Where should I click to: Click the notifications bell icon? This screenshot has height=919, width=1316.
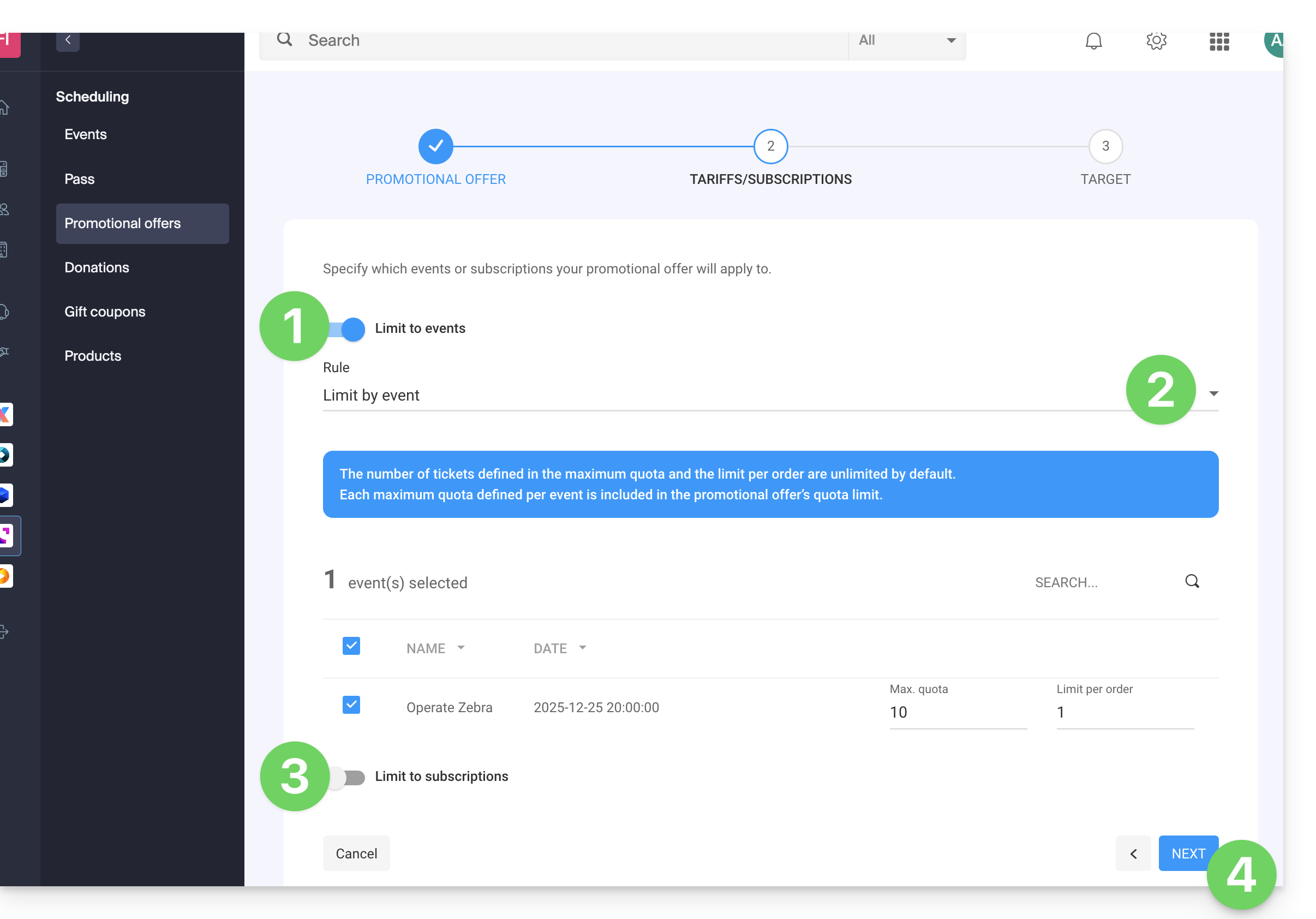[x=1093, y=41]
